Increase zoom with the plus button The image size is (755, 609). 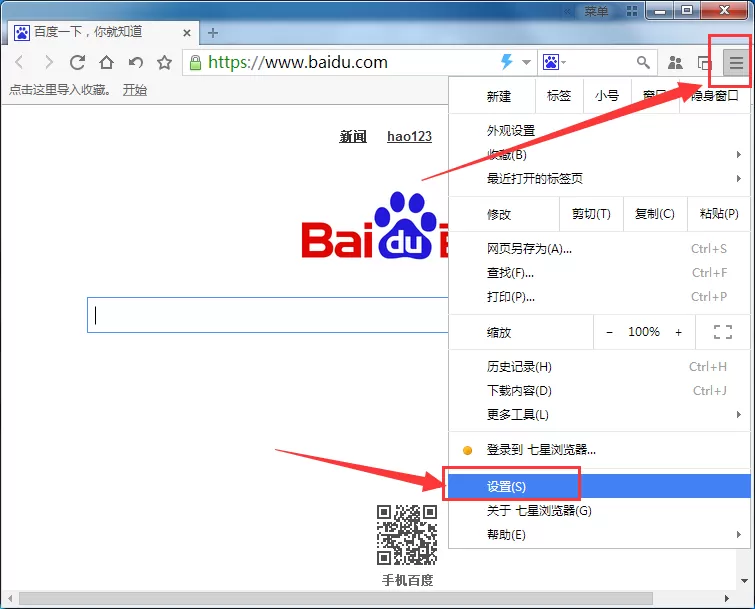[x=678, y=332]
